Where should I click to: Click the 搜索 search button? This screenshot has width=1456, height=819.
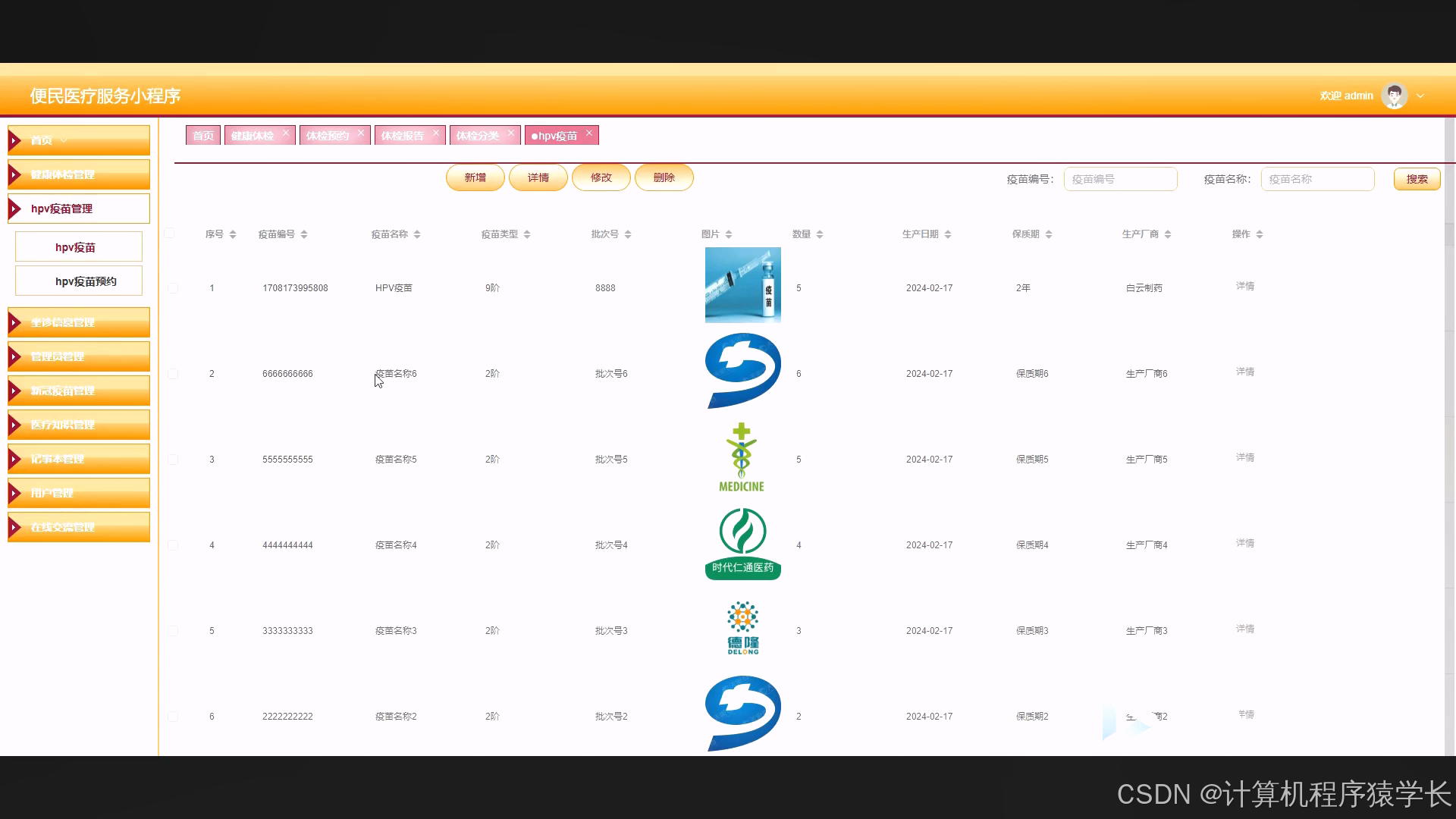pyautogui.click(x=1417, y=179)
